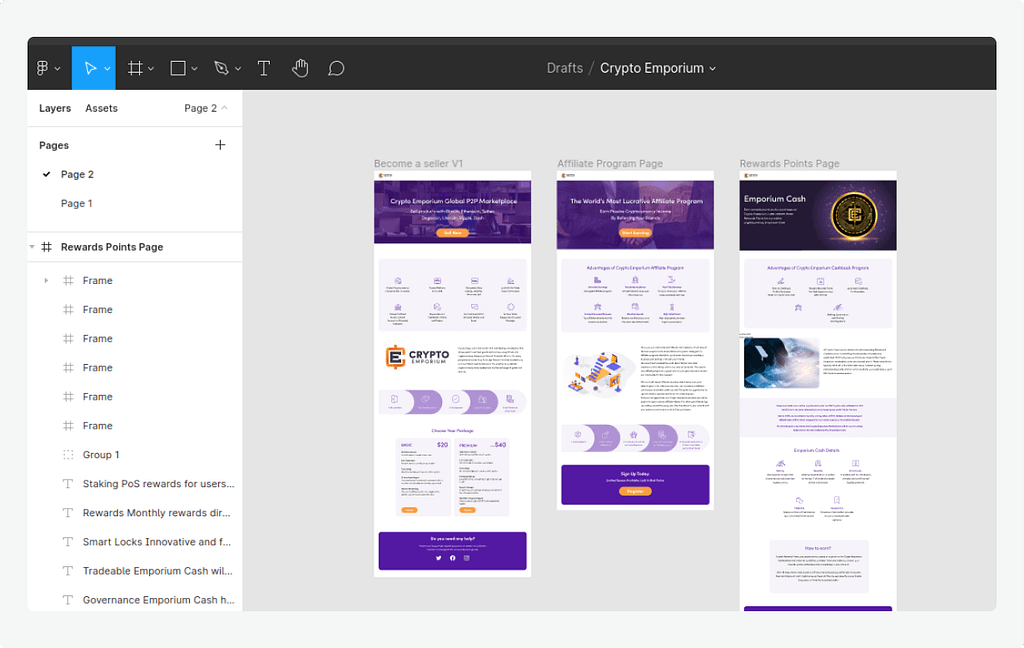Image resolution: width=1024 pixels, height=648 pixels.
Task: Select the Move tool
Action: (x=90, y=68)
